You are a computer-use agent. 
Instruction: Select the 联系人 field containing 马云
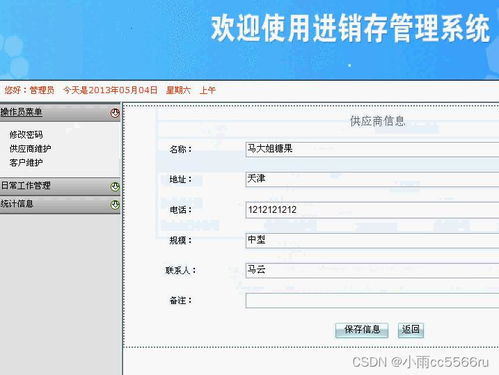372,270
